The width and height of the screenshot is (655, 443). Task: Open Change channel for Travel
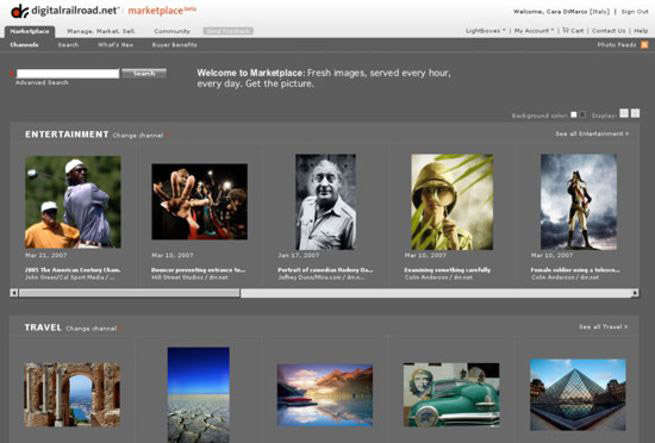coord(90,328)
